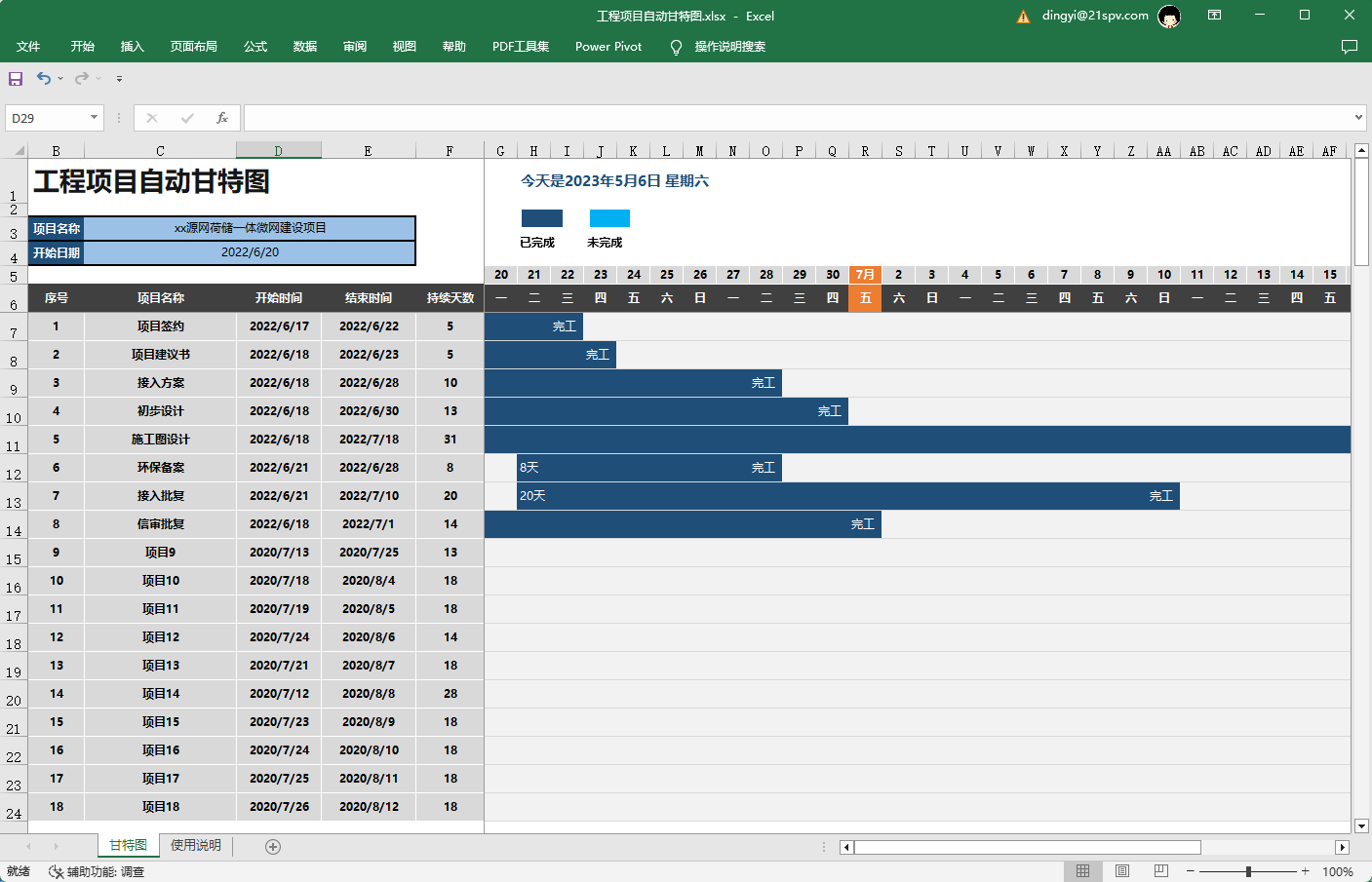This screenshot has width=1372, height=882.
Task: Click the 持续天数 column header cell
Action: (x=451, y=298)
